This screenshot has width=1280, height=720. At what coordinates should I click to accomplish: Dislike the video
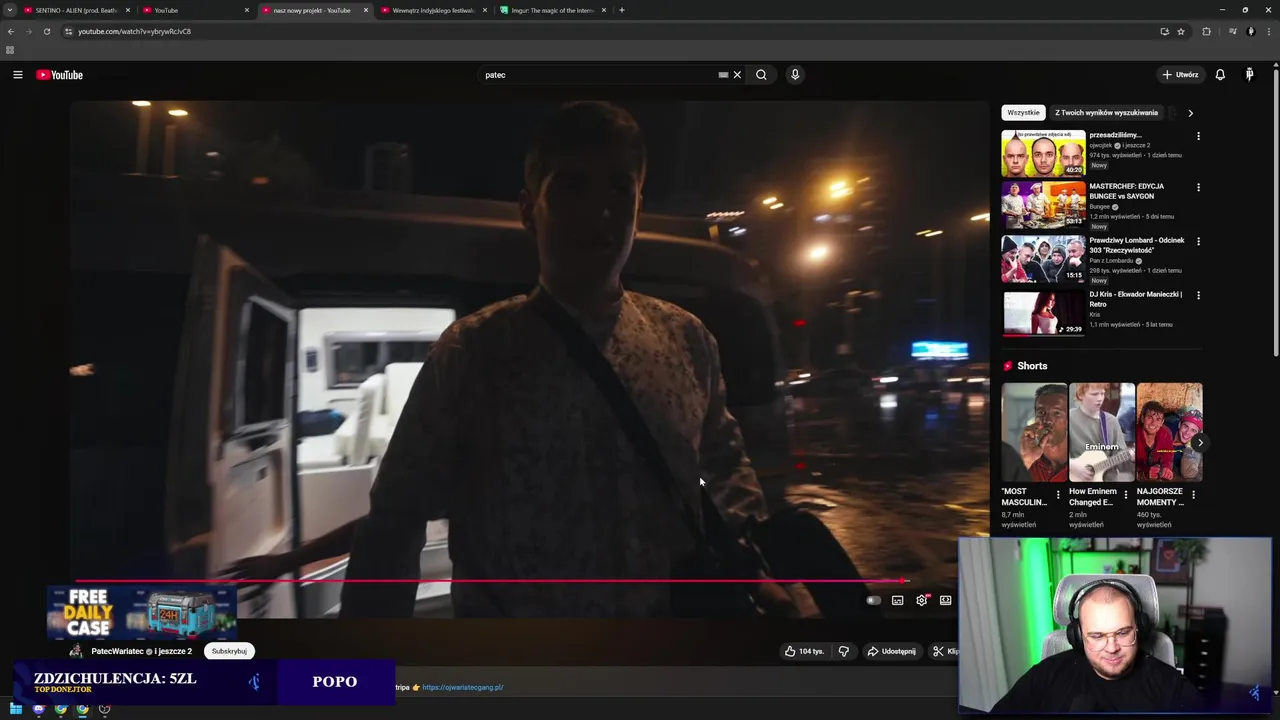pos(844,651)
